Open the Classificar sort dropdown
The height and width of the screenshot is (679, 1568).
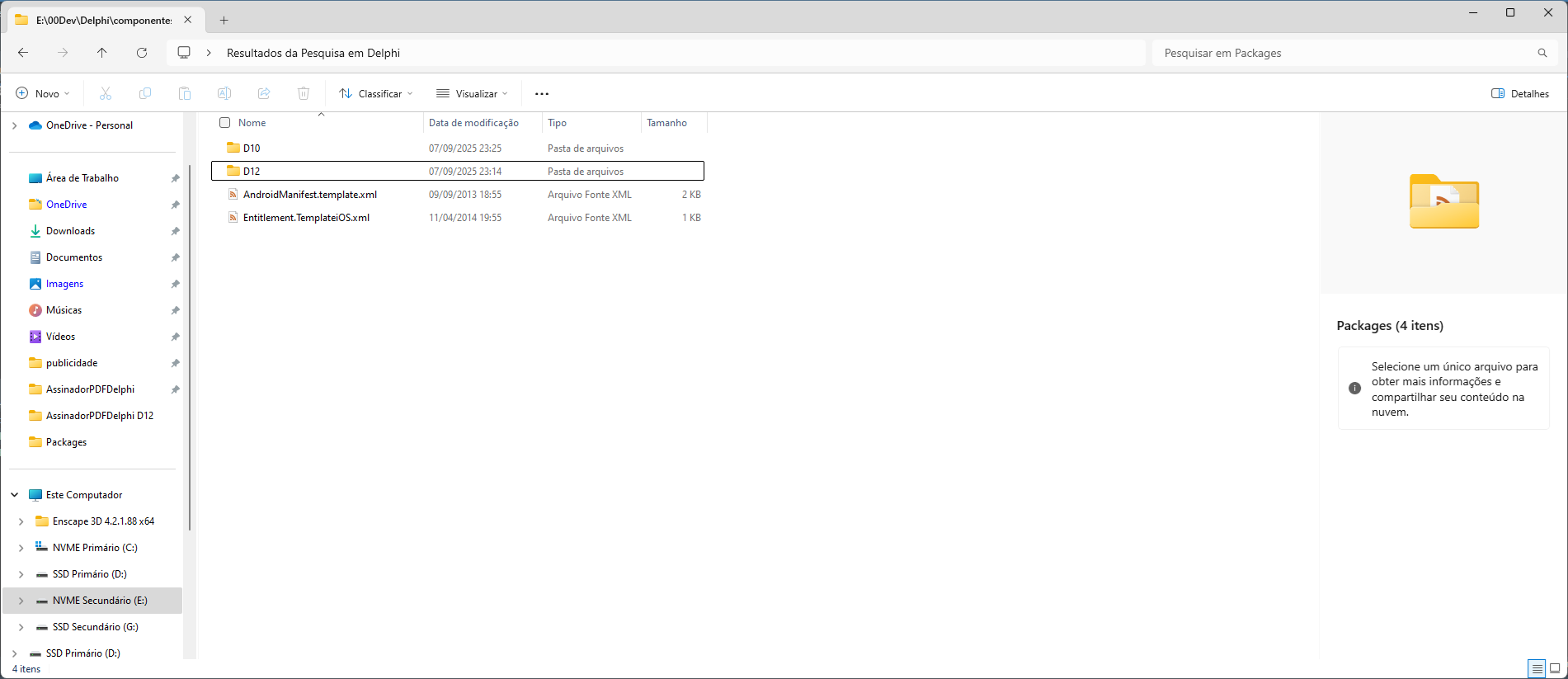coord(376,93)
